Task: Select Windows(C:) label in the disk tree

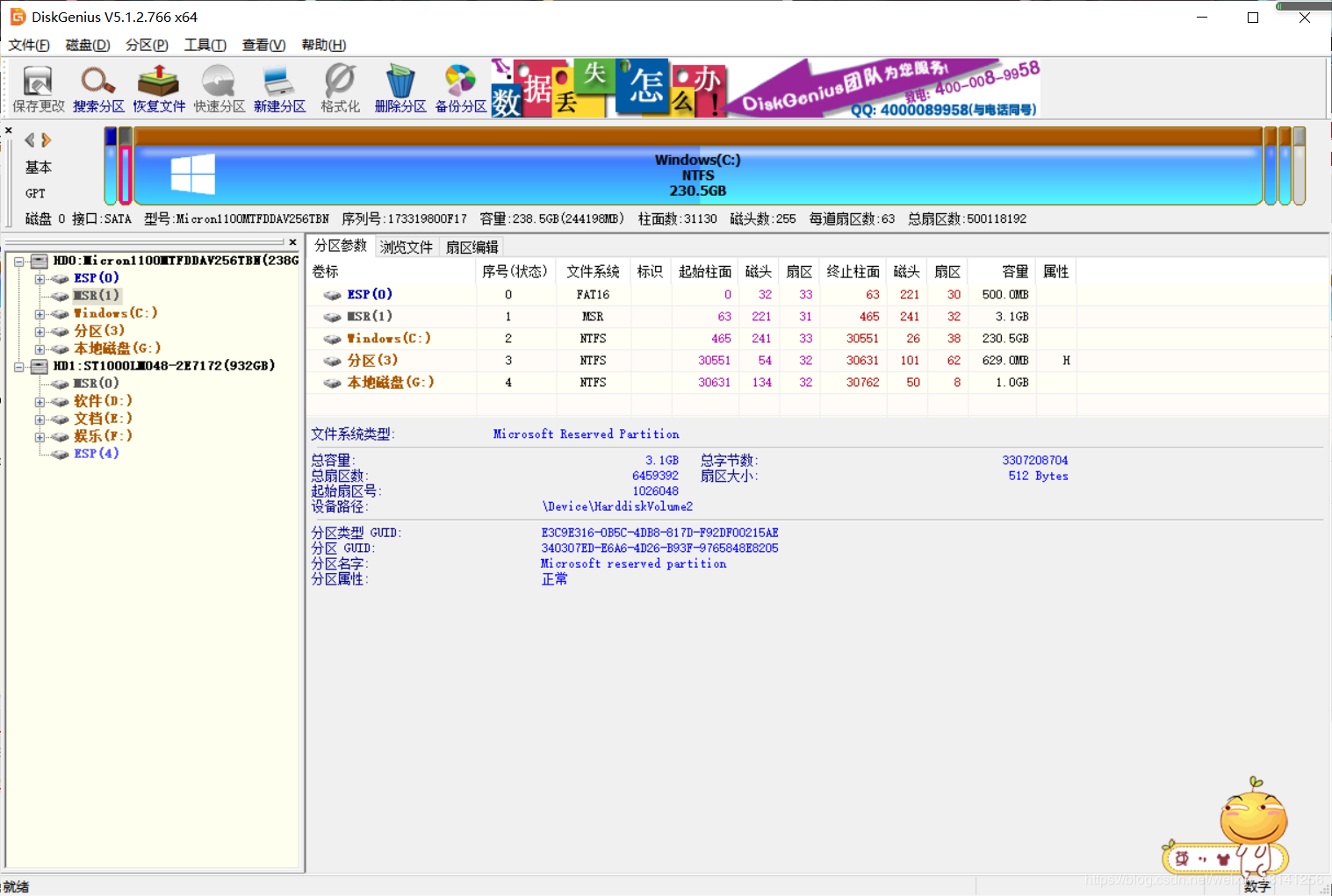Action: point(116,313)
